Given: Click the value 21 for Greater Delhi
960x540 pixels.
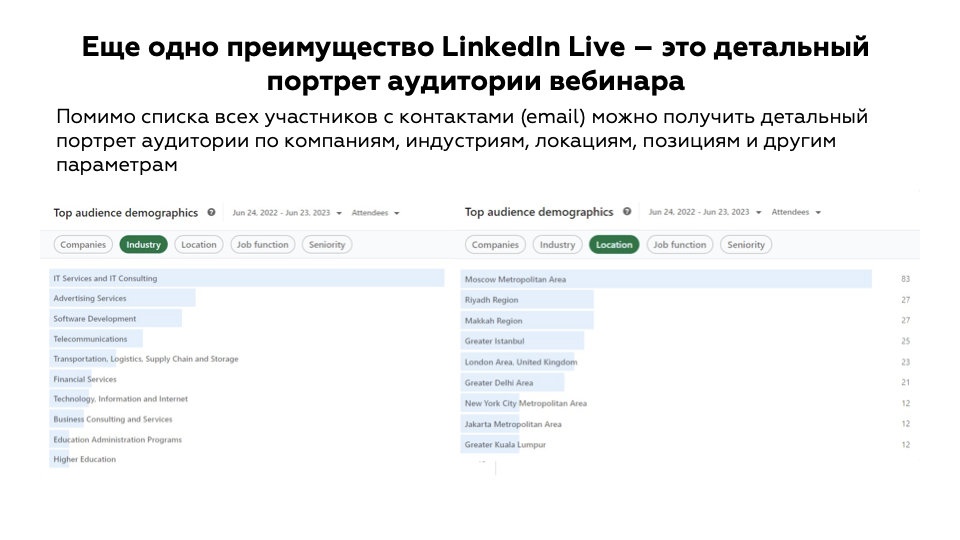Looking at the screenshot, I should 906,382.
